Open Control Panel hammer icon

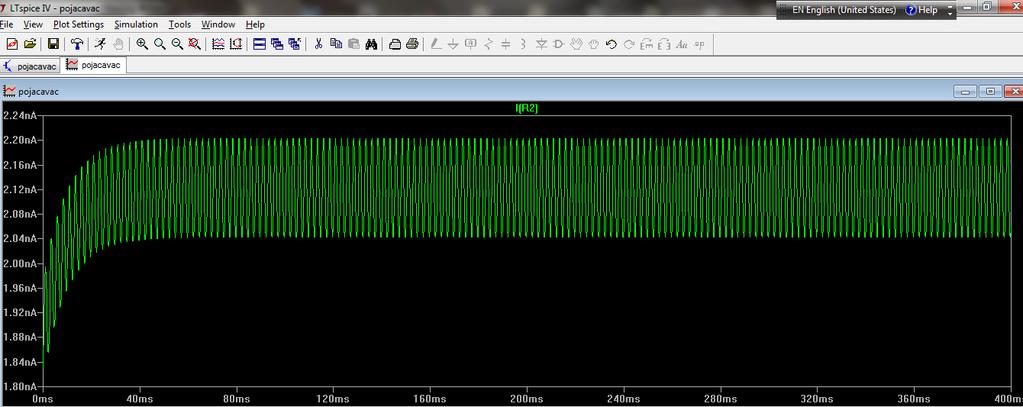pyautogui.click(x=78, y=44)
